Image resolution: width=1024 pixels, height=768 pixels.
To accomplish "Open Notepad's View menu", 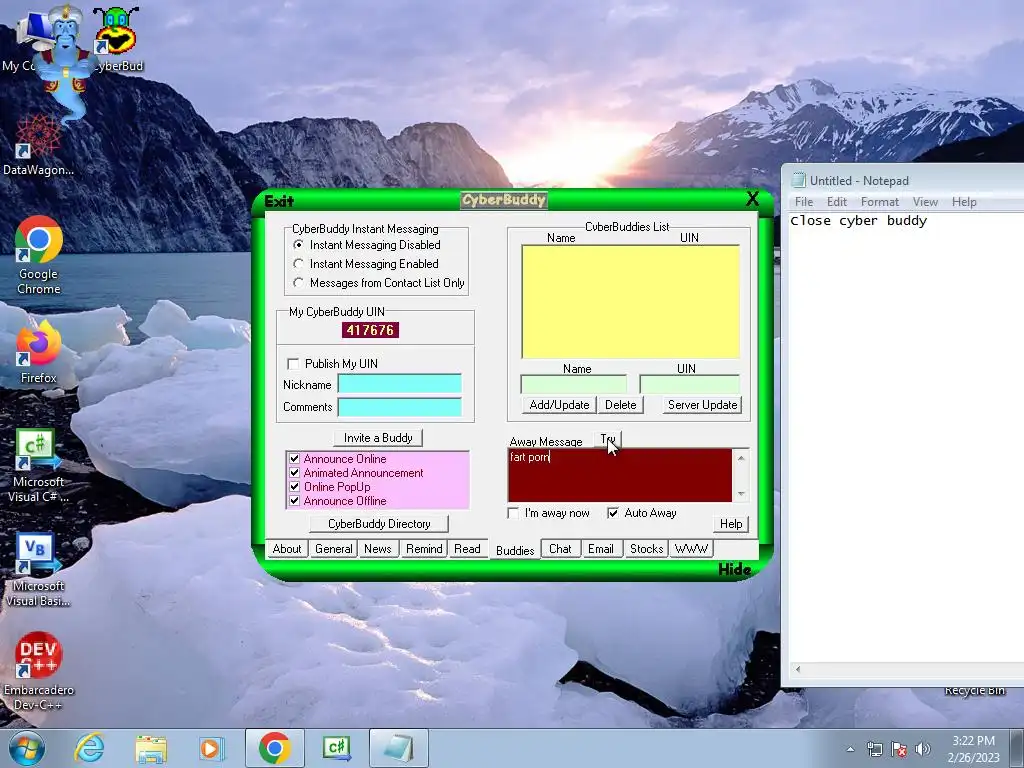I will (925, 202).
